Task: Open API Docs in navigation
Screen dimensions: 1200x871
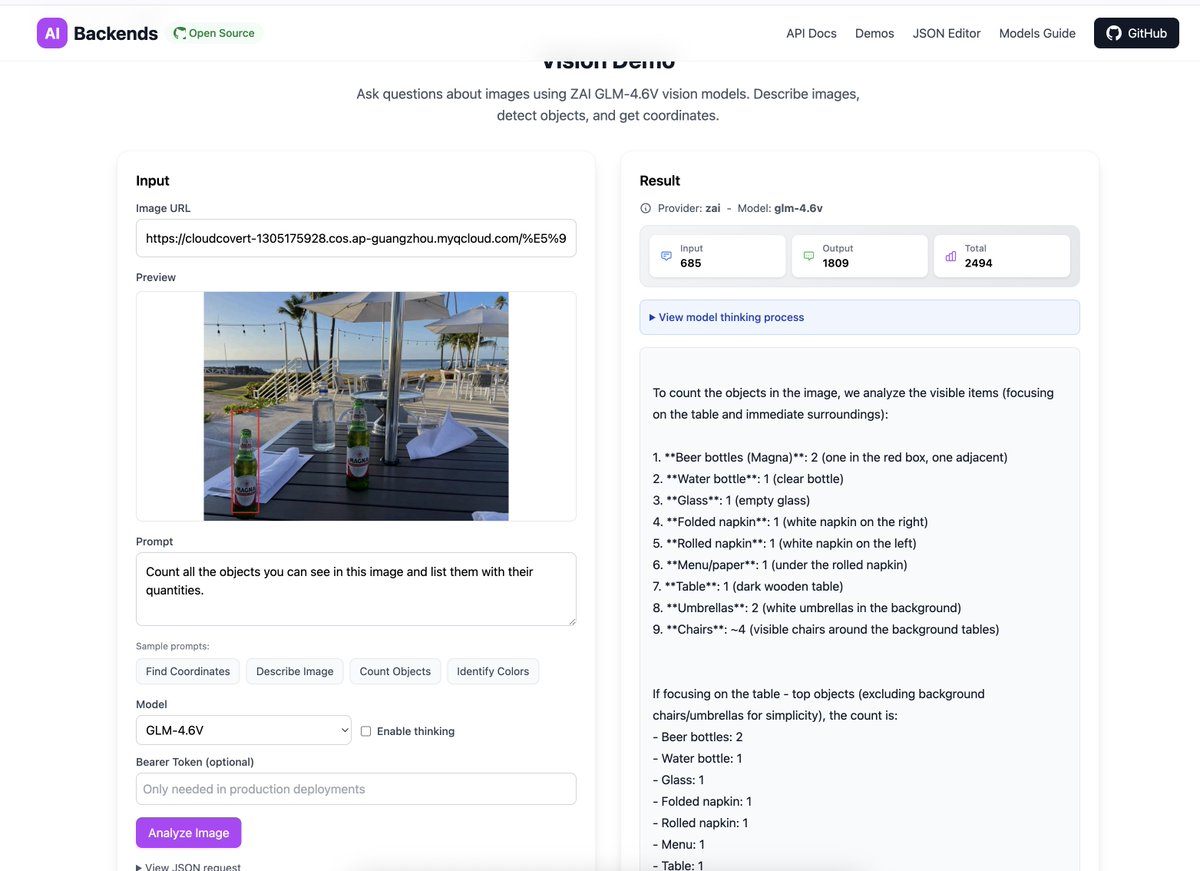Action: (x=811, y=33)
